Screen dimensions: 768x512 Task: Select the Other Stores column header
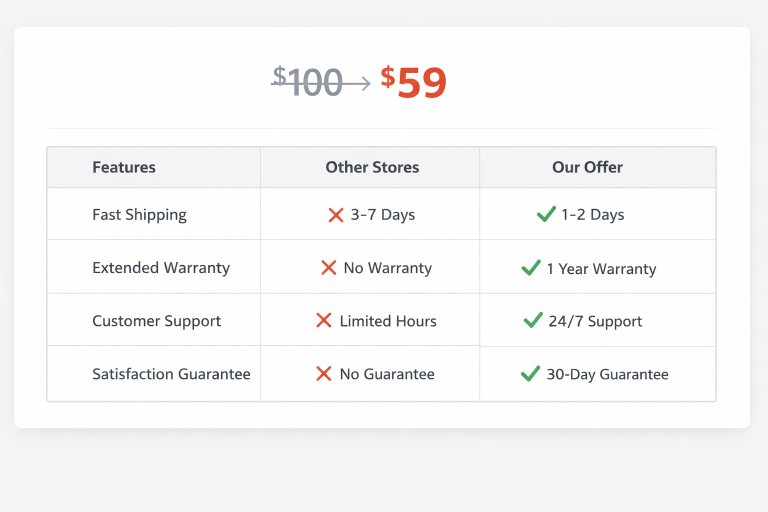(x=372, y=168)
